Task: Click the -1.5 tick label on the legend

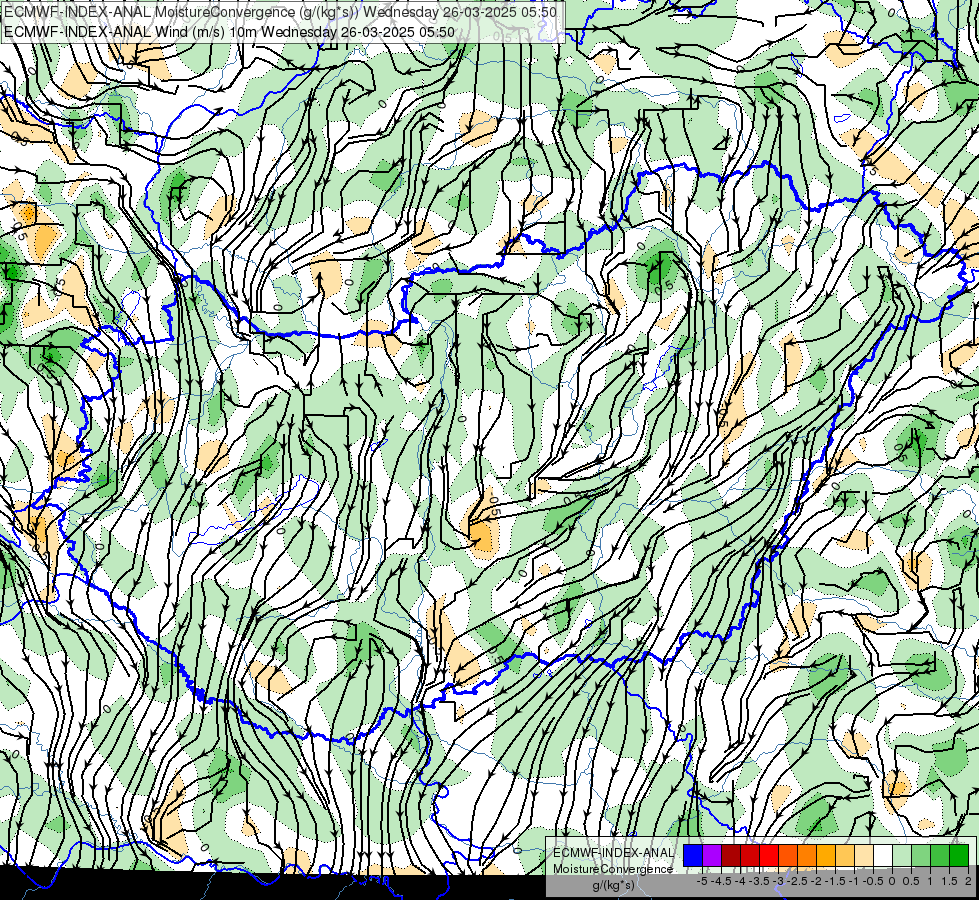Action: point(835,881)
